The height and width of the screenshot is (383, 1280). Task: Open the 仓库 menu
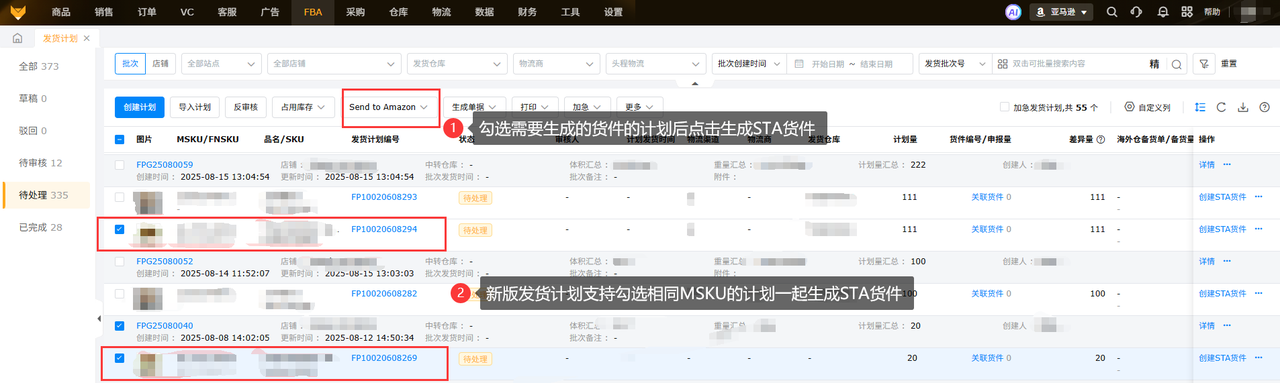398,12
